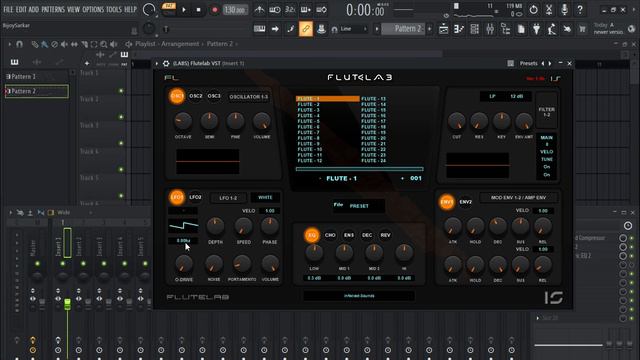Image resolution: width=640 pixels, height=360 pixels.
Task: Open the Piano roll view icon
Action: [459, 29]
